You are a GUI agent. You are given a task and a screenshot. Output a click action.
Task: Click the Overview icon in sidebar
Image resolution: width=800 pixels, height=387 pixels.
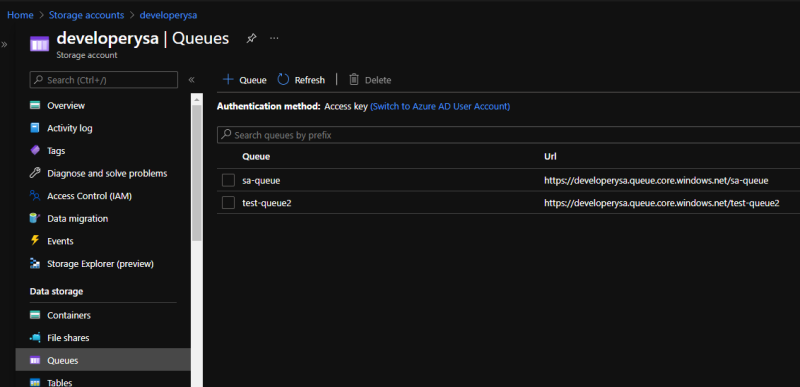pyautogui.click(x=35, y=106)
